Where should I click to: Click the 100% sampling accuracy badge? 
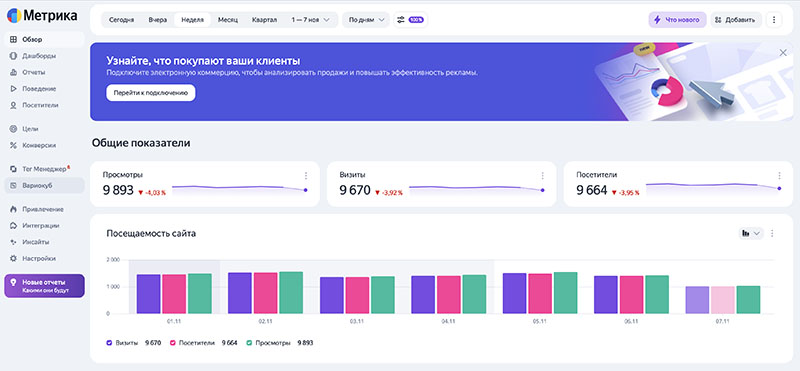pos(416,20)
